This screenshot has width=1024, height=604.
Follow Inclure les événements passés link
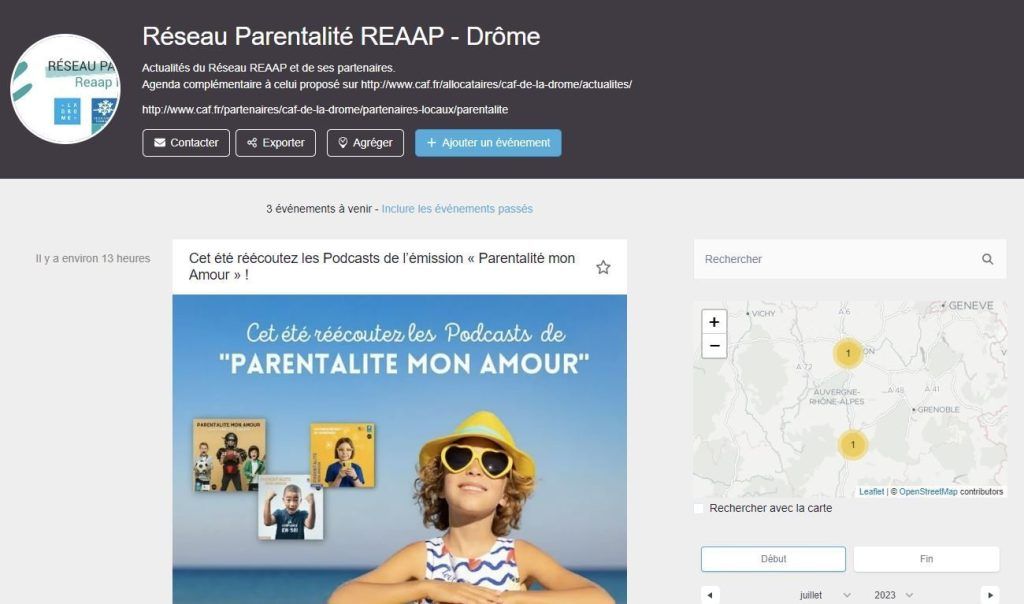click(457, 209)
